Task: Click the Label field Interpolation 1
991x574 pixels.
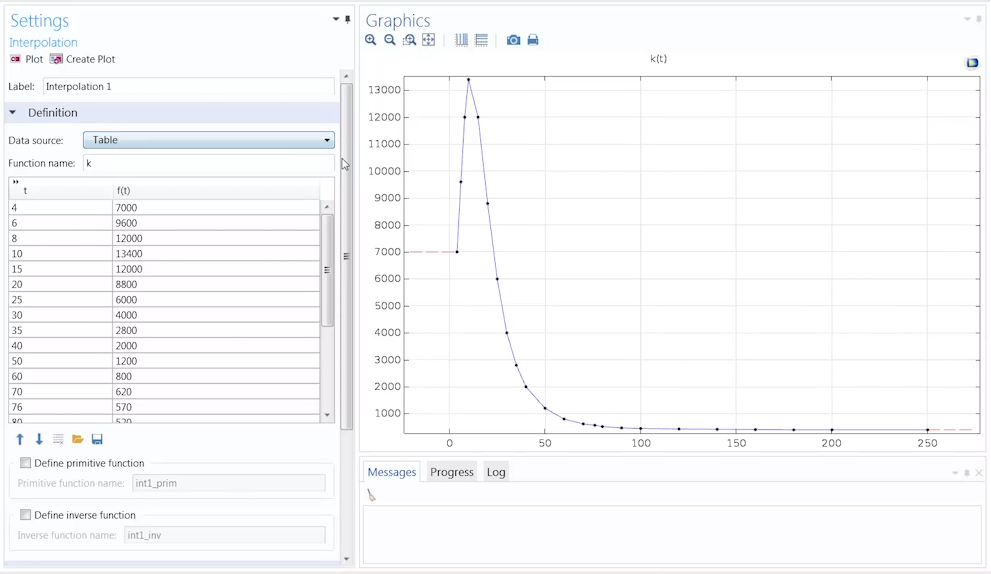Action: 188,87
